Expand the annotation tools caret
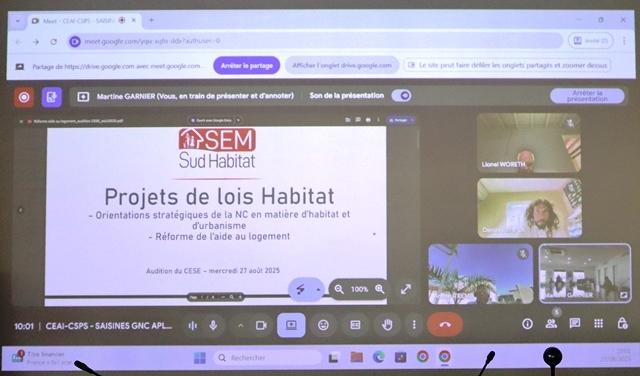This screenshot has width=640, height=376. [x=318, y=289]
